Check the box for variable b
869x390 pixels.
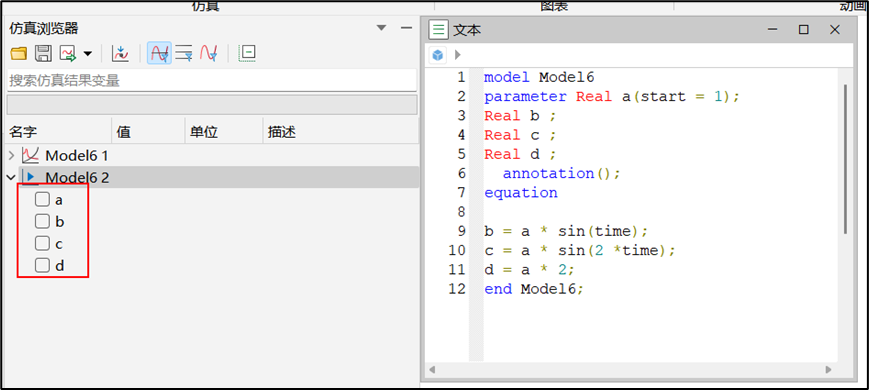[42, 221]
